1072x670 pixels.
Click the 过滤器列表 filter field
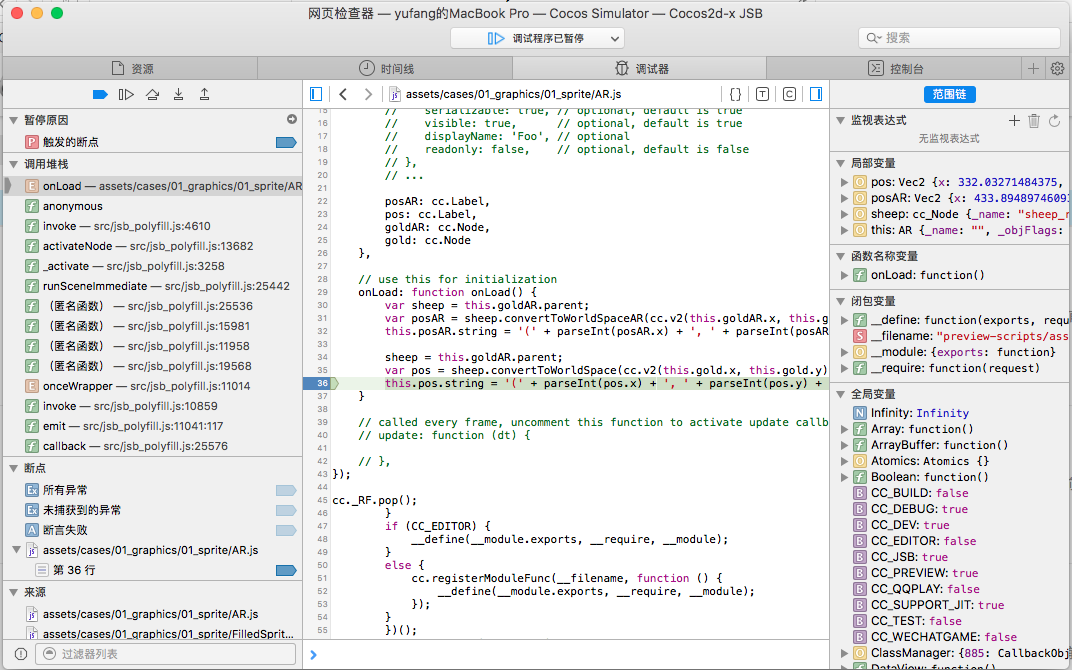[x=165, y=654]
